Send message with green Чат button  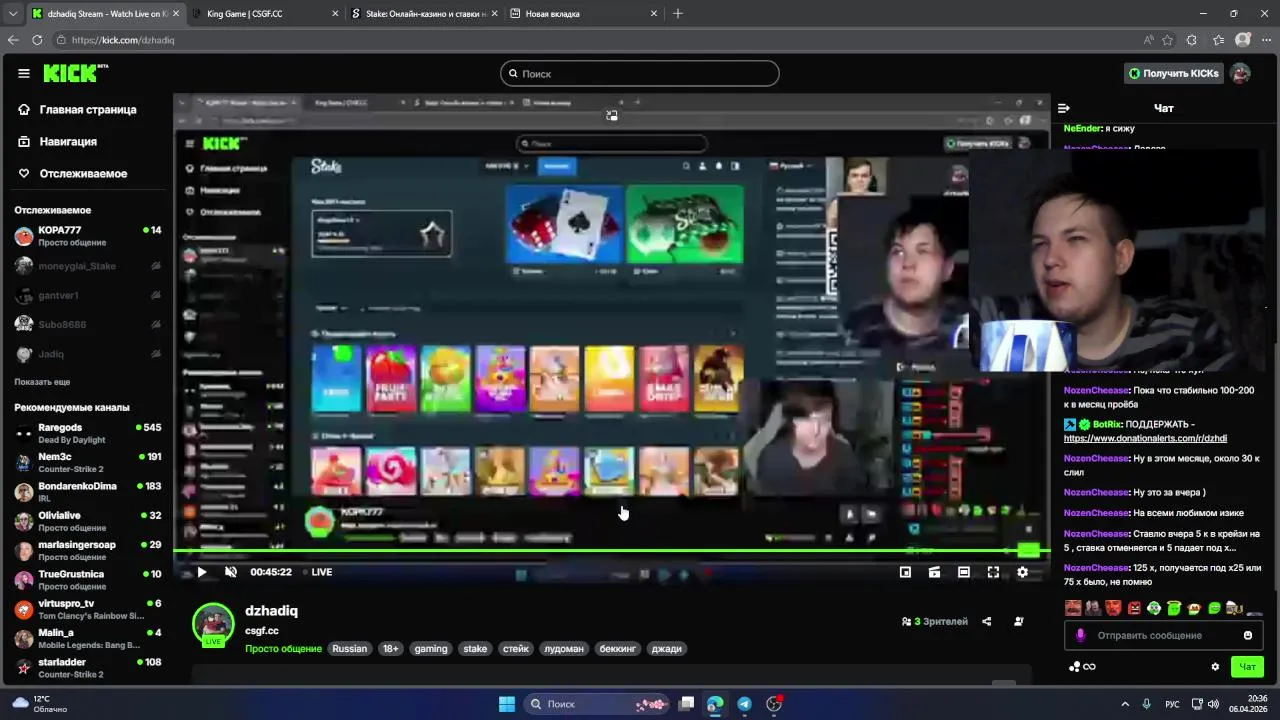(x=1247, y=667)
